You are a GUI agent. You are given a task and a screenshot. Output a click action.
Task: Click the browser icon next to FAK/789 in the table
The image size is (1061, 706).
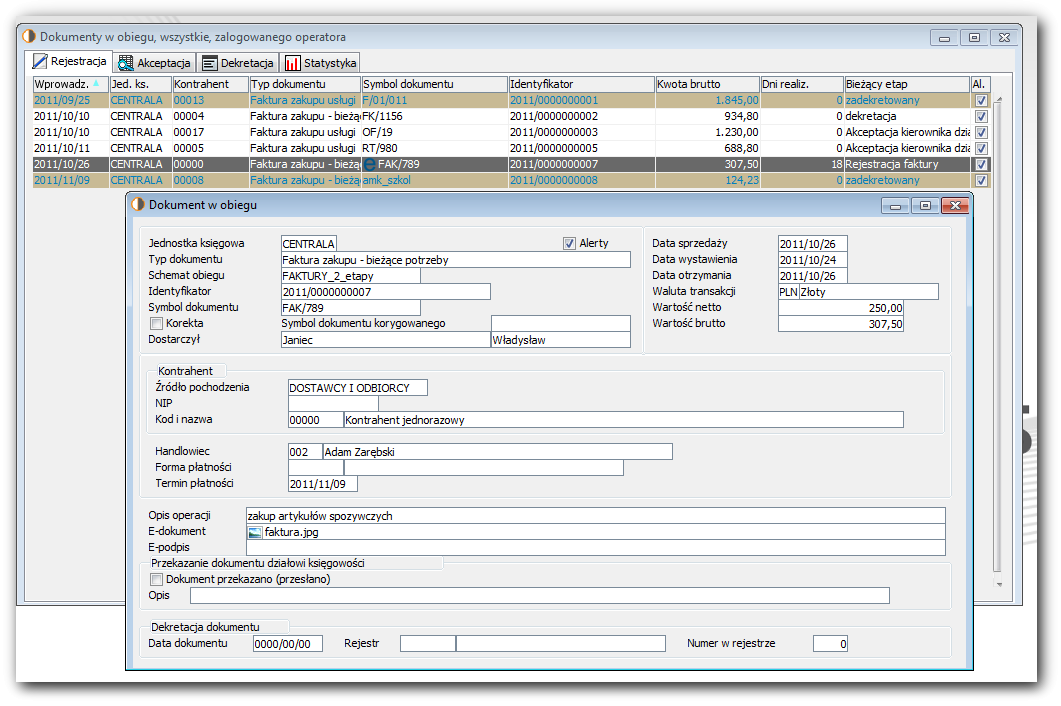(x=369, y=164)
